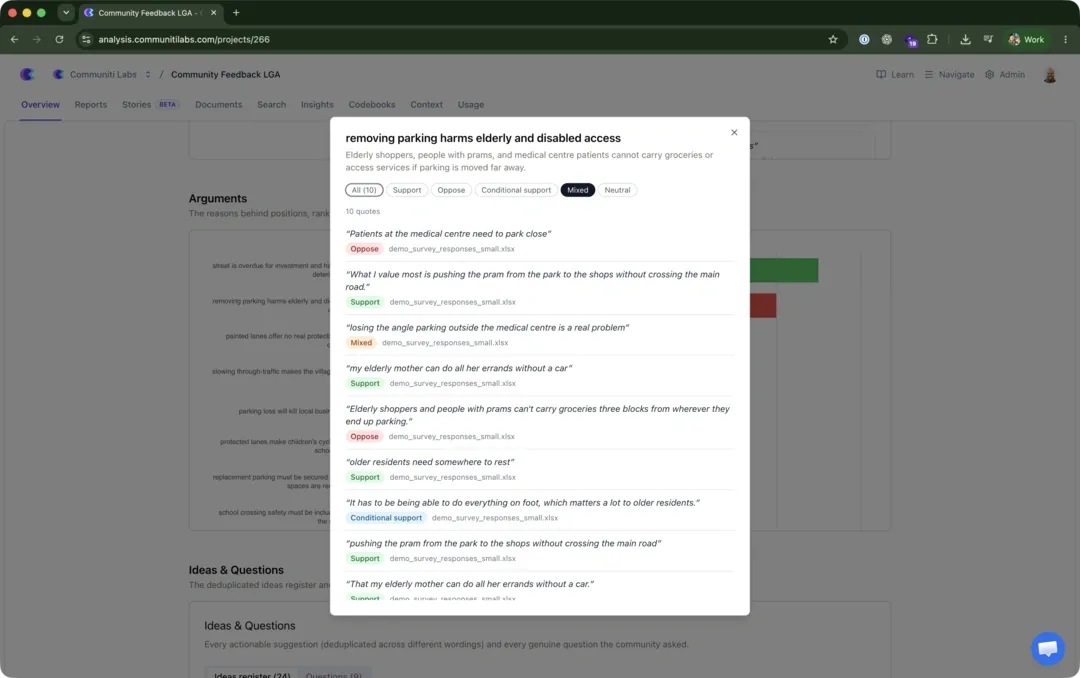Filter quotes by Support
This screenshot has height=678, width=1080.
[407, 190]
